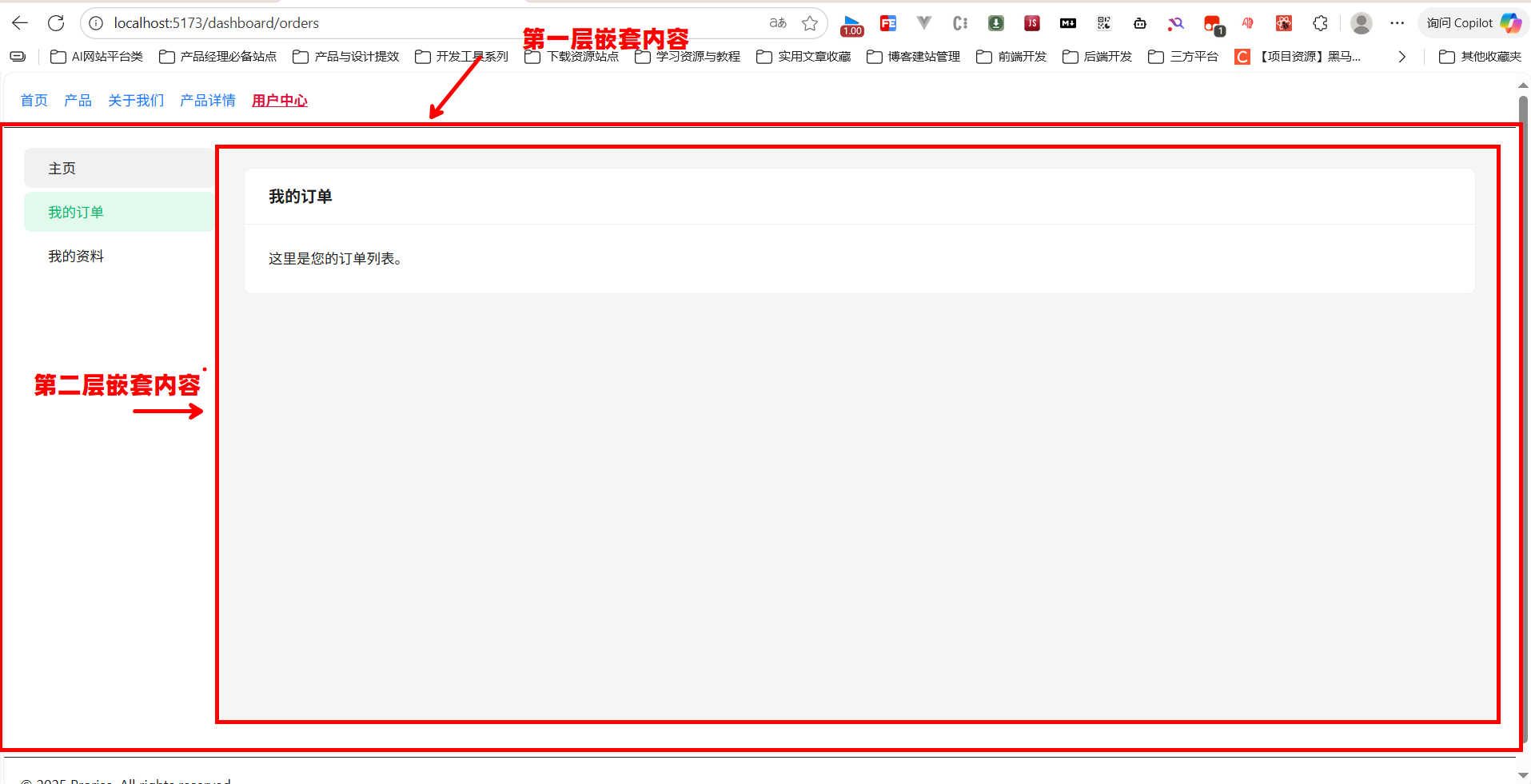Open the browser extensions puzzle icon
The width and height of the screenshot is (1531, 784).
point(1320,23)
